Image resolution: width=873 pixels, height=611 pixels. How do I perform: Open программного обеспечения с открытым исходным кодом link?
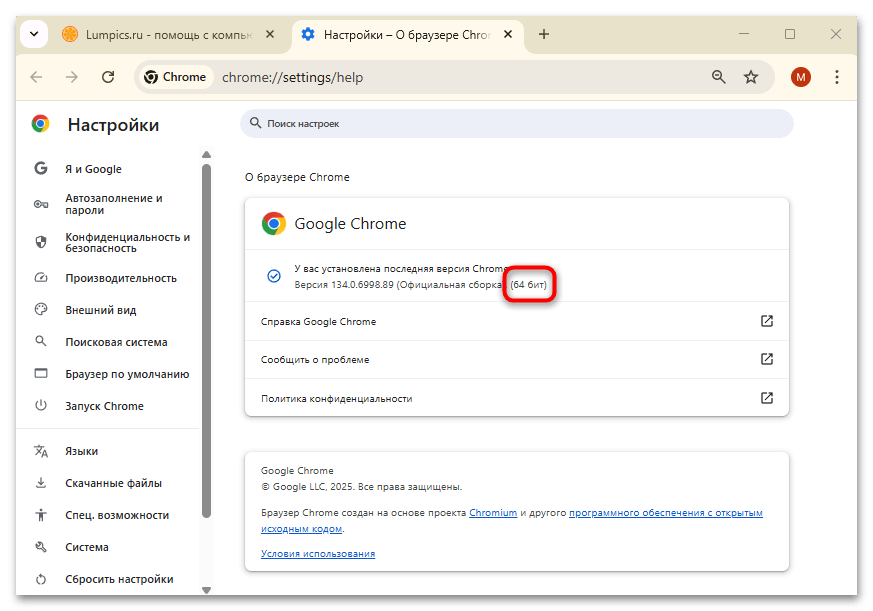665,512
